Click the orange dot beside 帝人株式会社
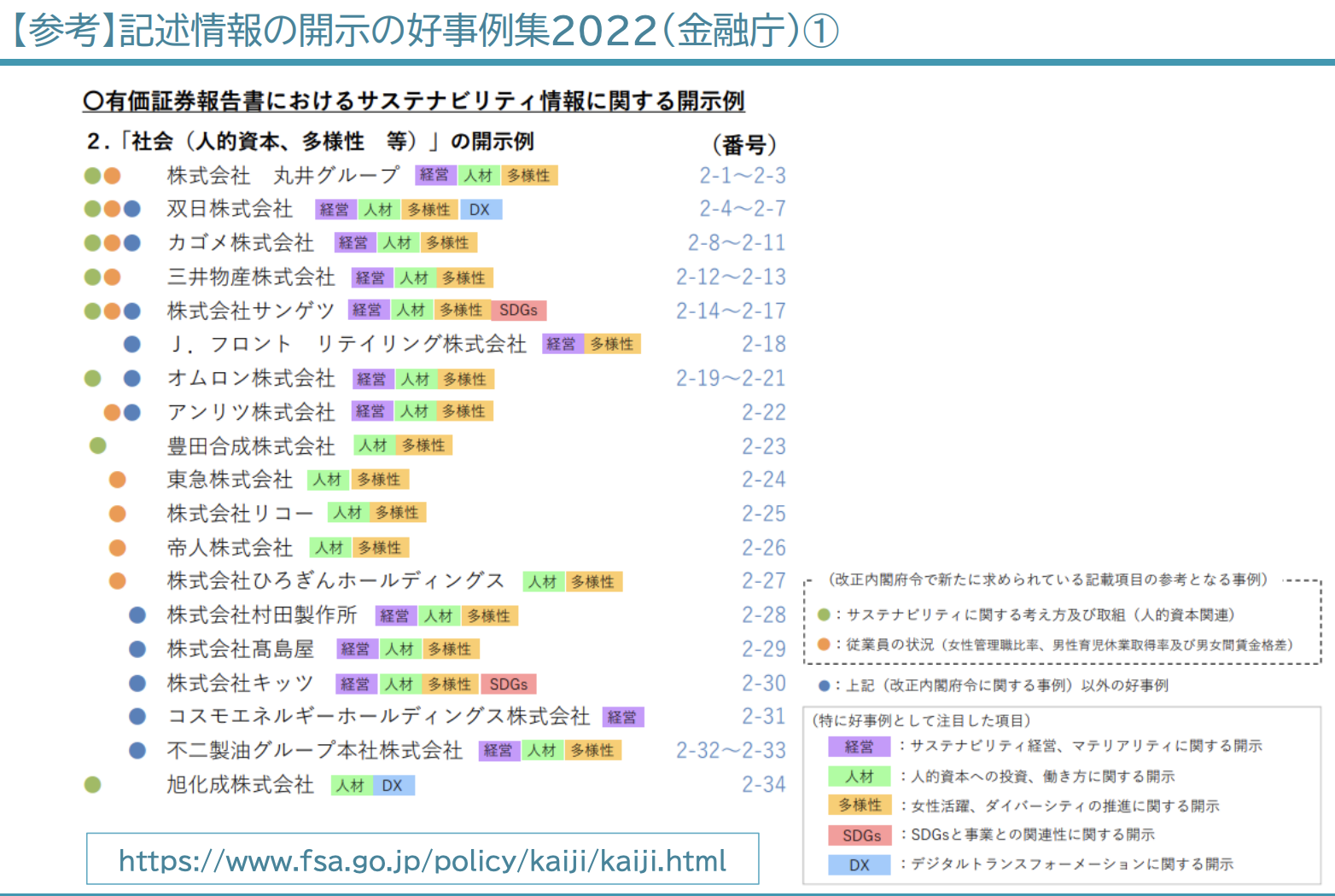 (x=118, y=548)
